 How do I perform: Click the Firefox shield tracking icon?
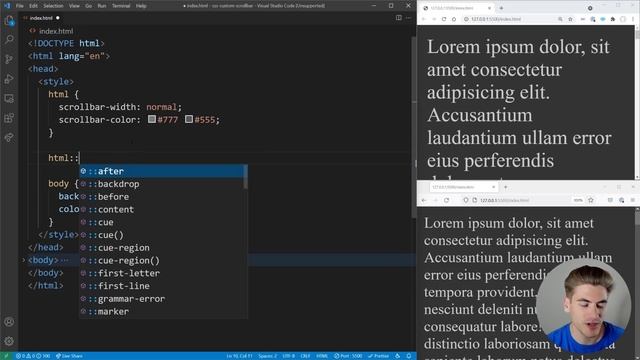(x=466, y=200)
